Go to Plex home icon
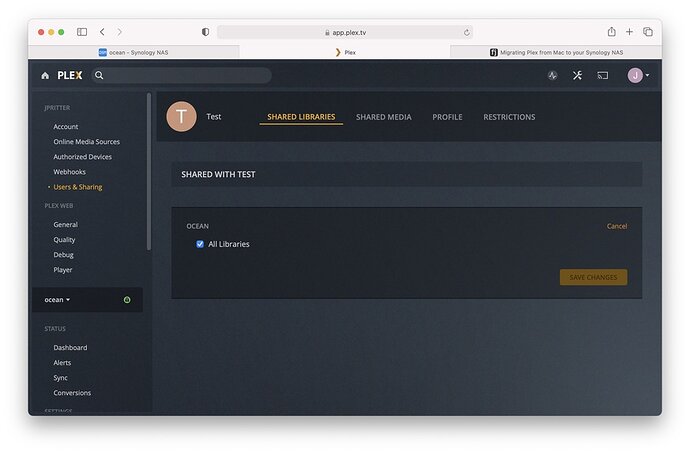690x452 pixels. point(45,76)
